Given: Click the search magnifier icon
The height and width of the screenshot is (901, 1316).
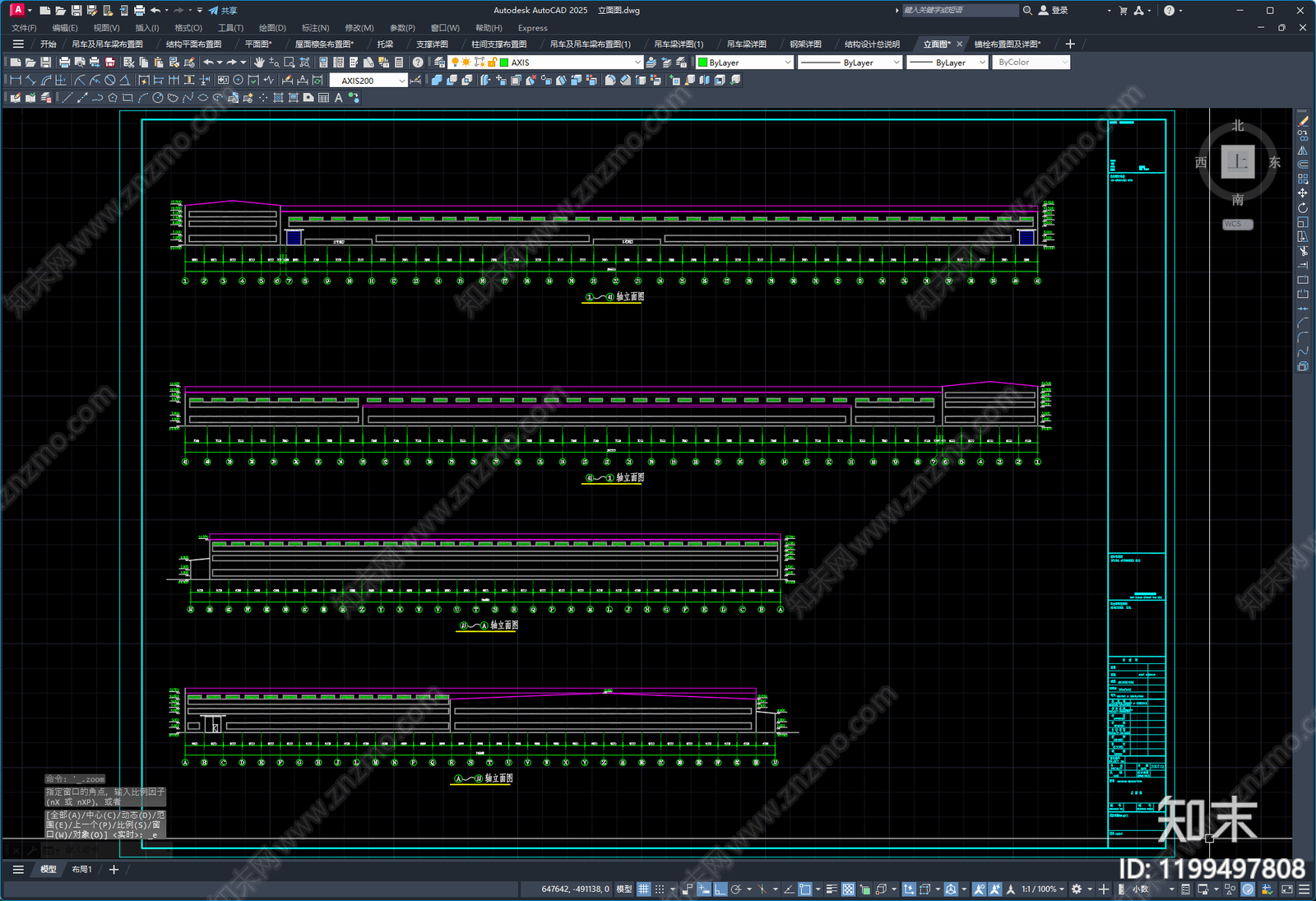Looking at the screenshot, I should coord(1027,11).
